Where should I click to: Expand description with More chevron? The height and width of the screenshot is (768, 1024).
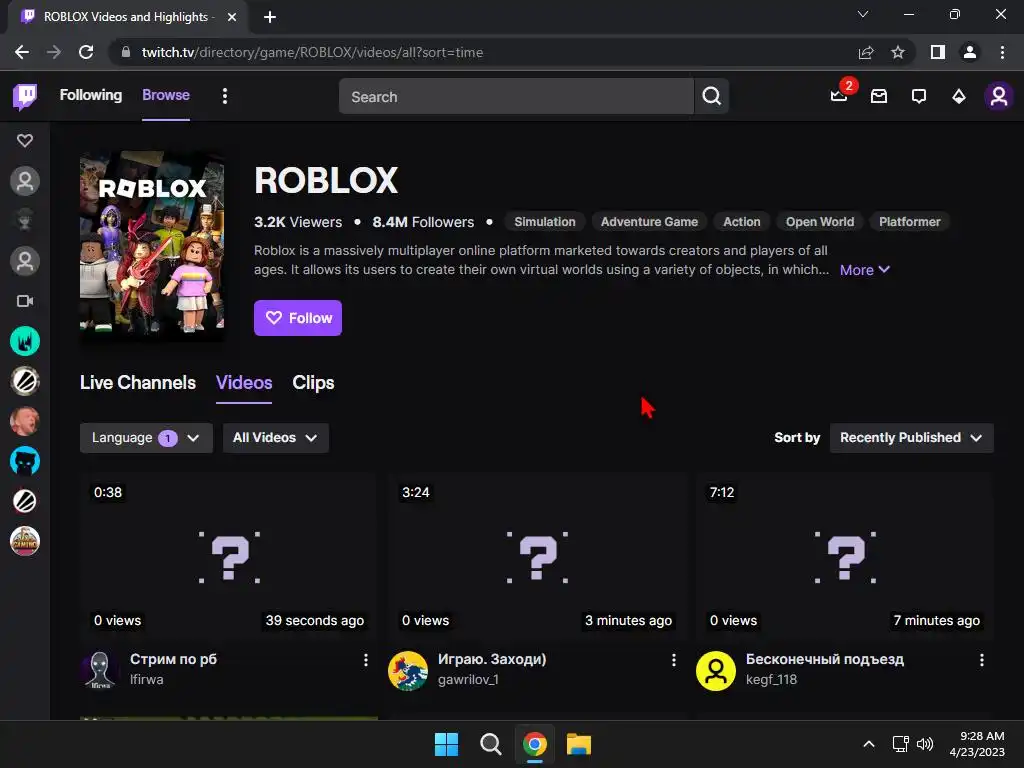pyautogui.click(x=865, y=270)
